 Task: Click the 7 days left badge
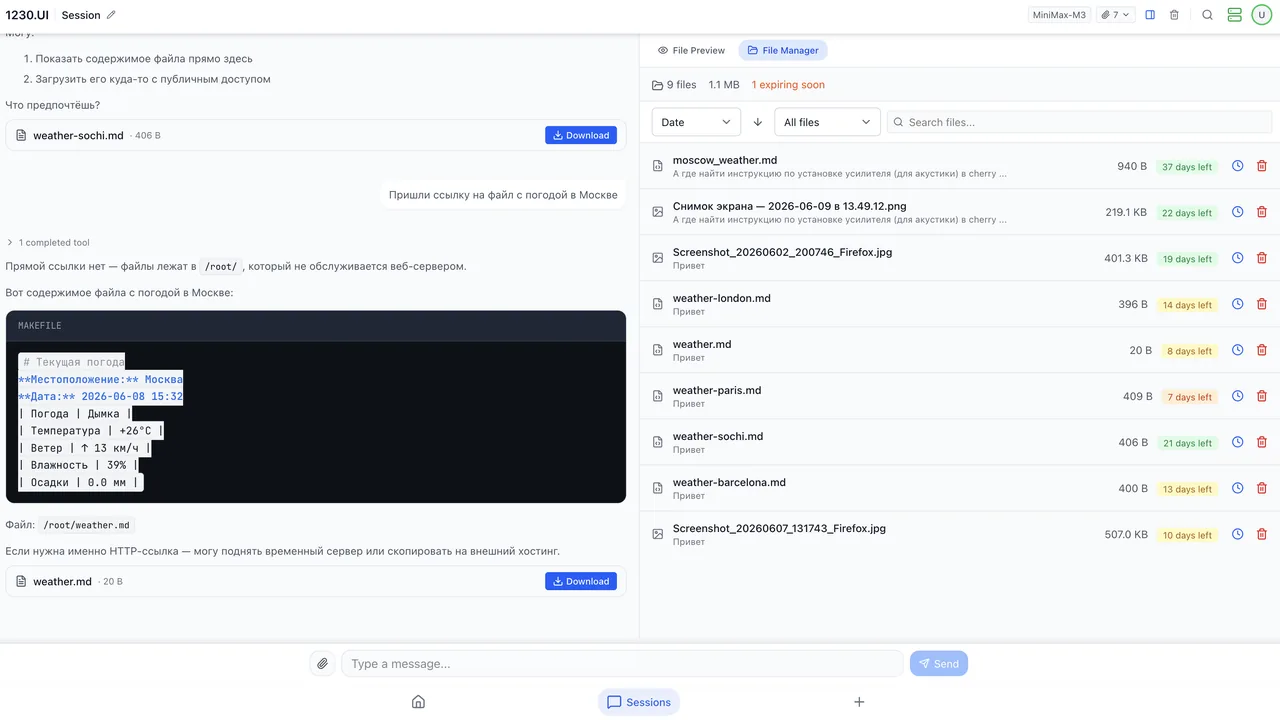point(1189,397)
